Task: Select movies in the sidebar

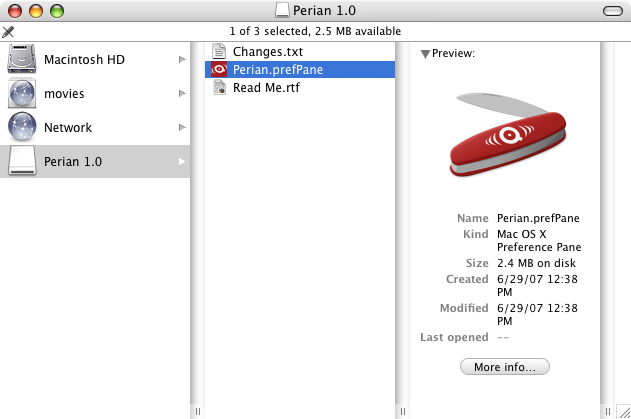Action: pos(64,94)
